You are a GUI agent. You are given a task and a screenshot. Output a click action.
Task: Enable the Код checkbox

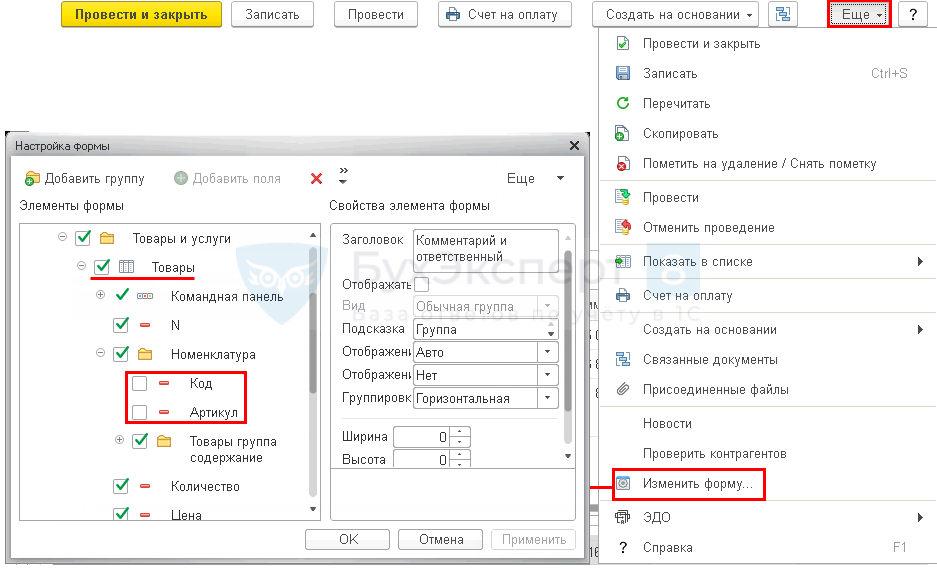(x=140, y=383)
